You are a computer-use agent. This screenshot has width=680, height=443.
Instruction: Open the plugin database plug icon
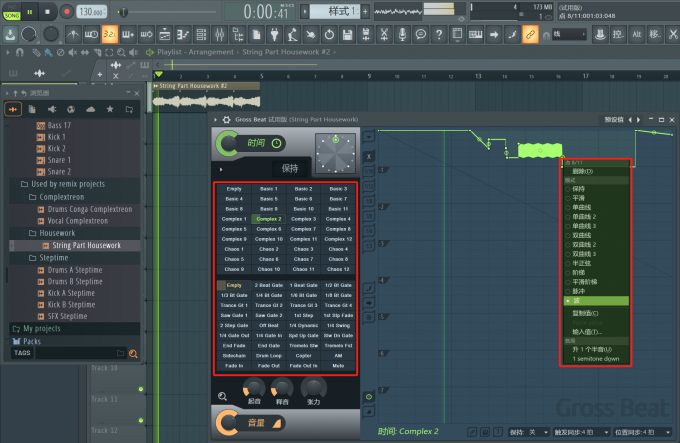pos(274,34)
